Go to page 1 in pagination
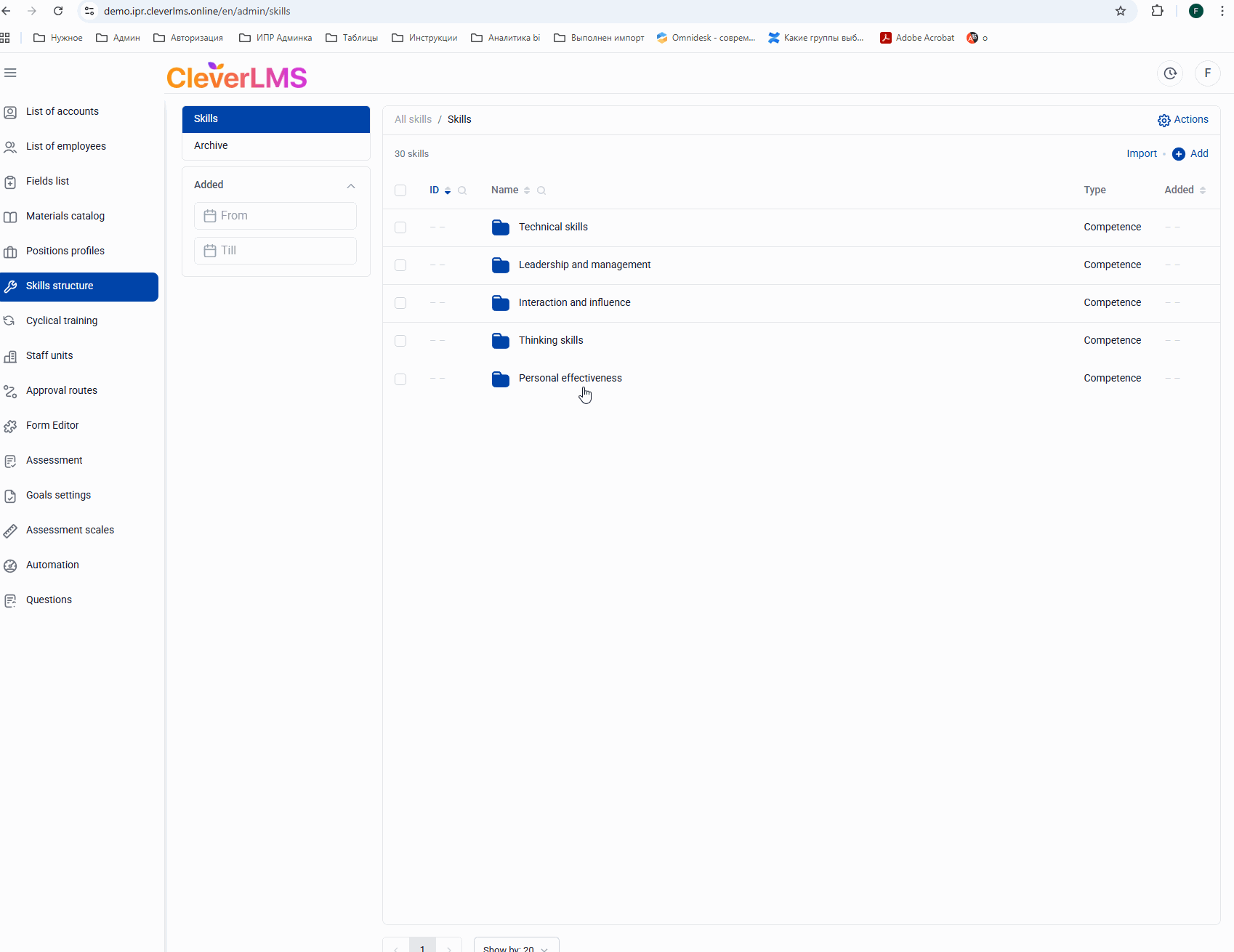This screenshot has width=1234, height=952. (422, 945)
